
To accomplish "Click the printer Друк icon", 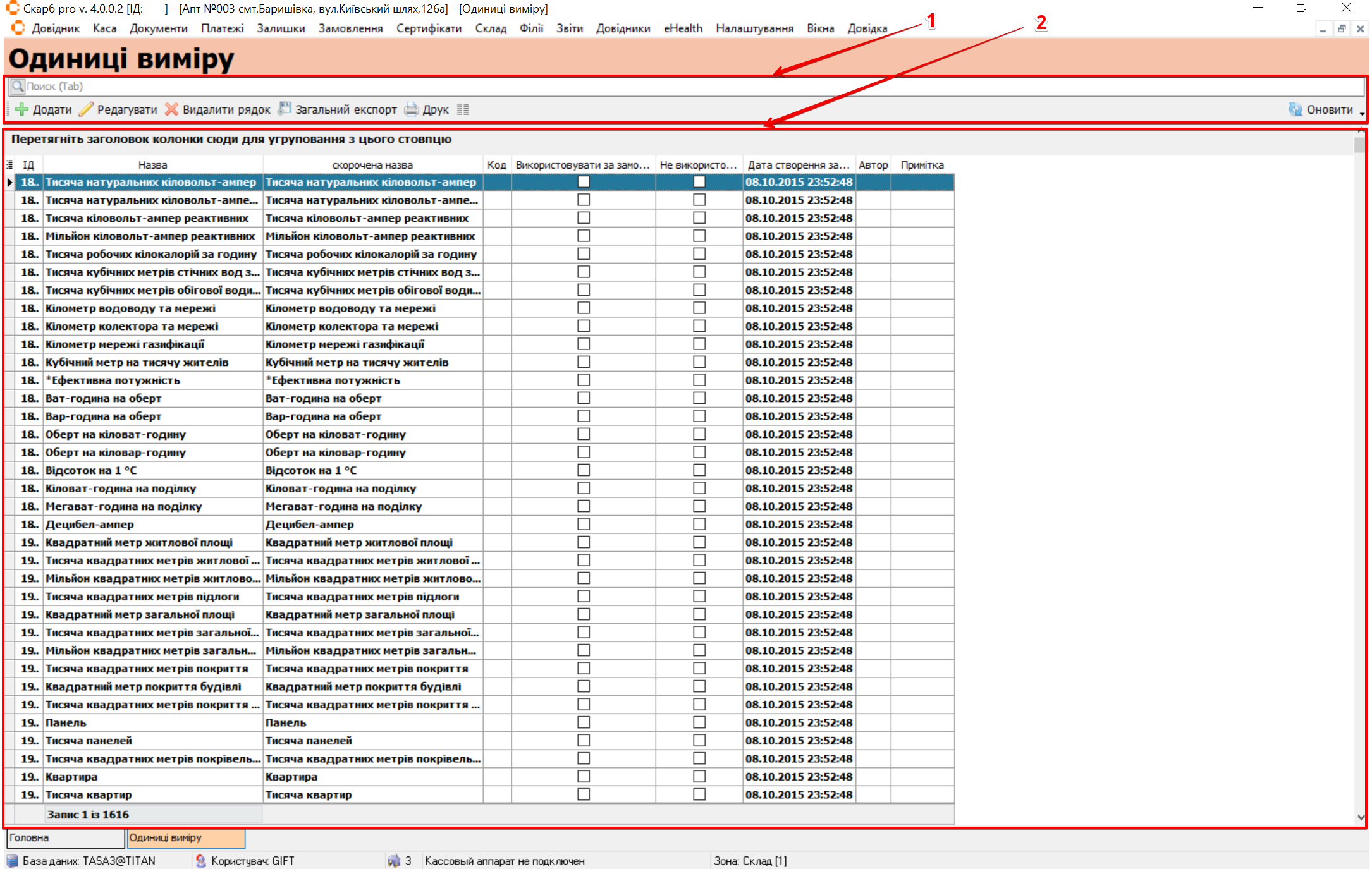I will (x=412, y=109).
